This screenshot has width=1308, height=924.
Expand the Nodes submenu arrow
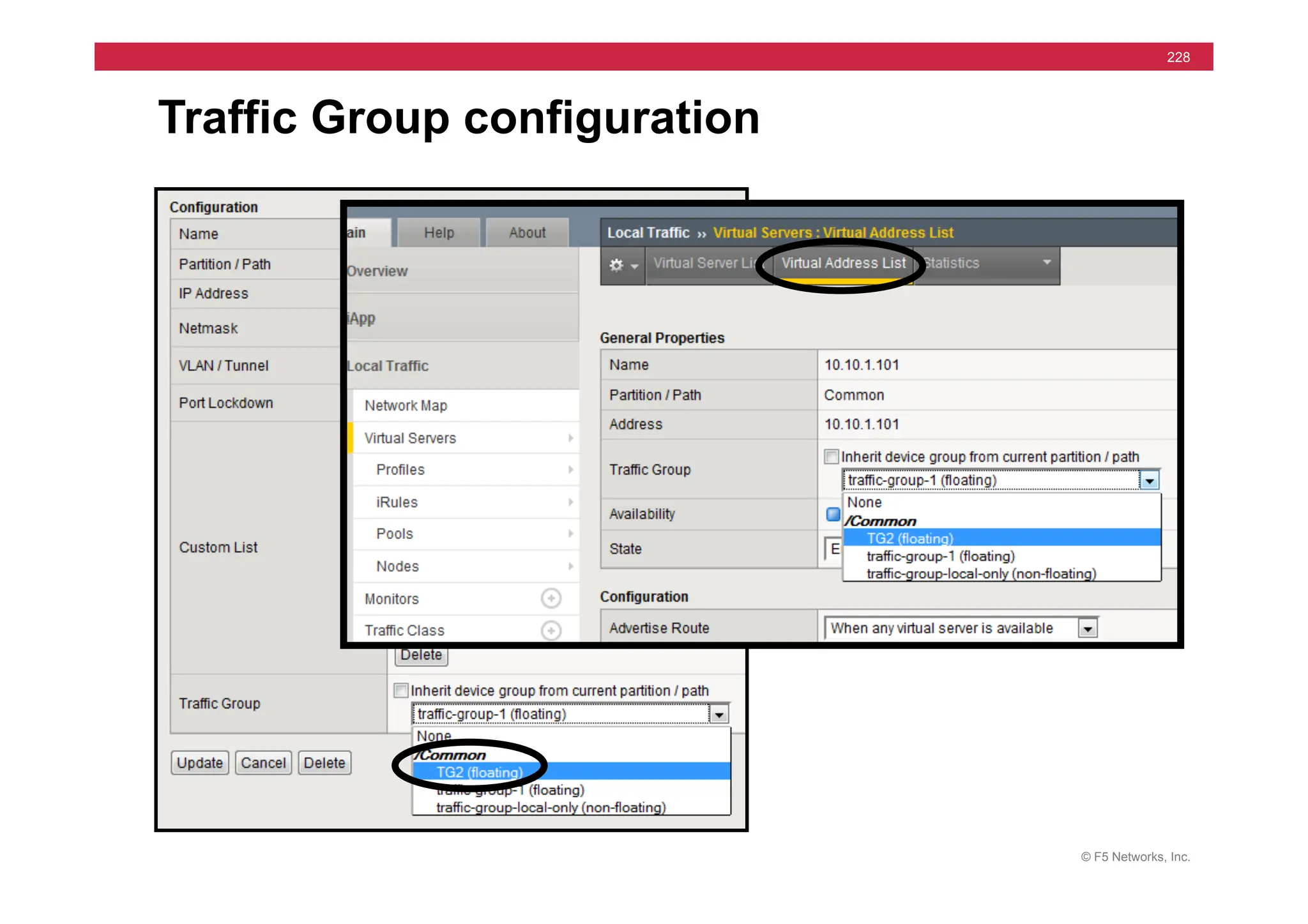tap(570, 566)
